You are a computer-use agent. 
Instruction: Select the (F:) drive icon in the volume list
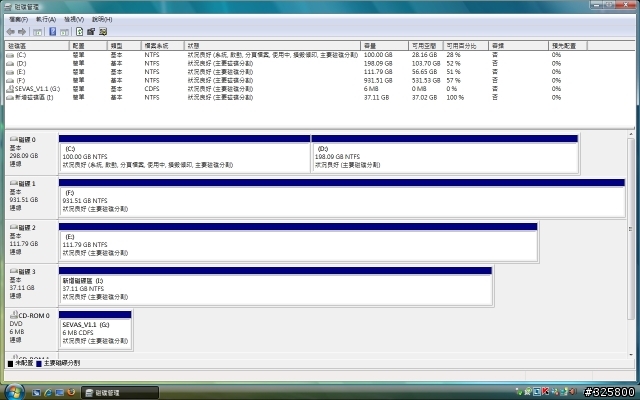(10, 81)
